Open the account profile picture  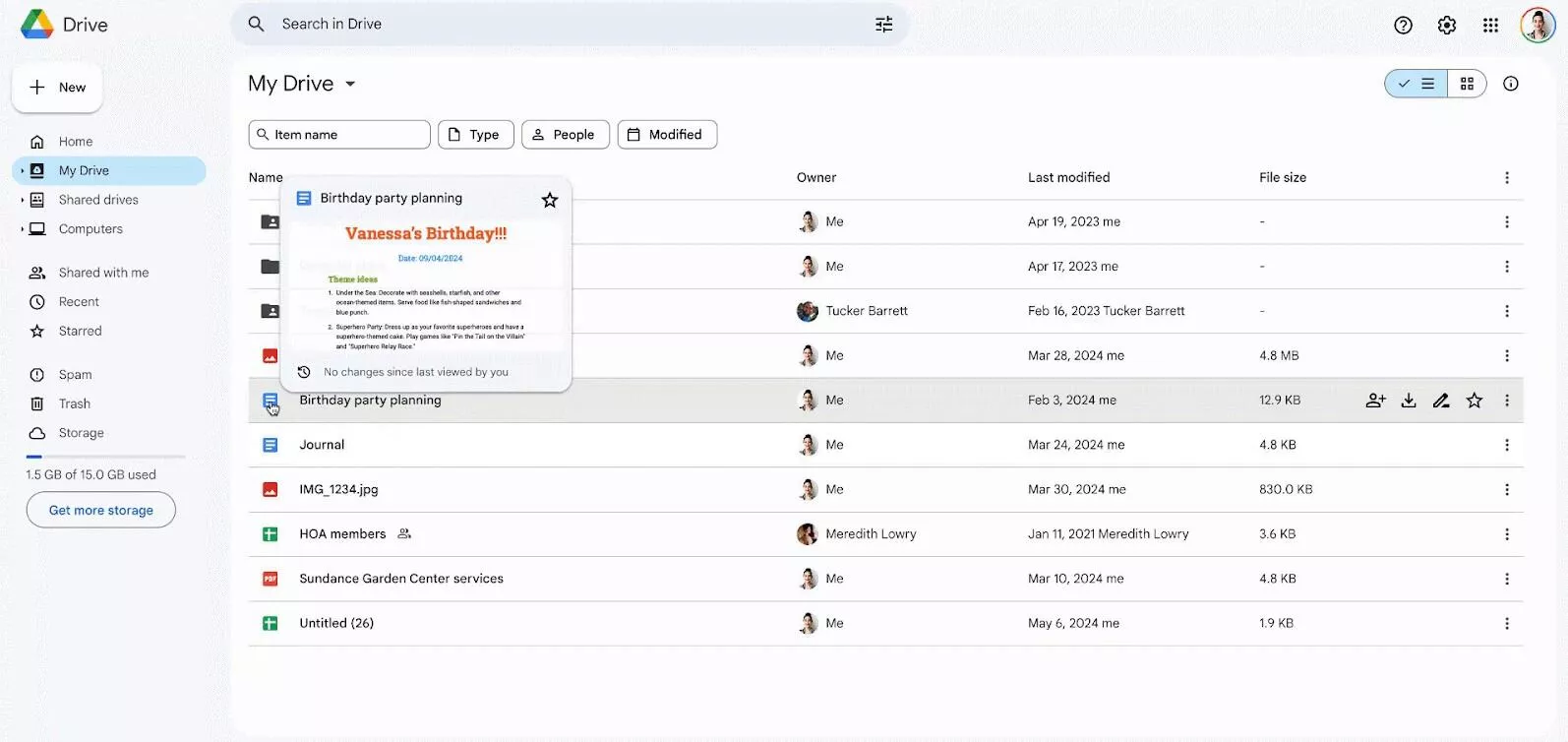coord(1537,25)
